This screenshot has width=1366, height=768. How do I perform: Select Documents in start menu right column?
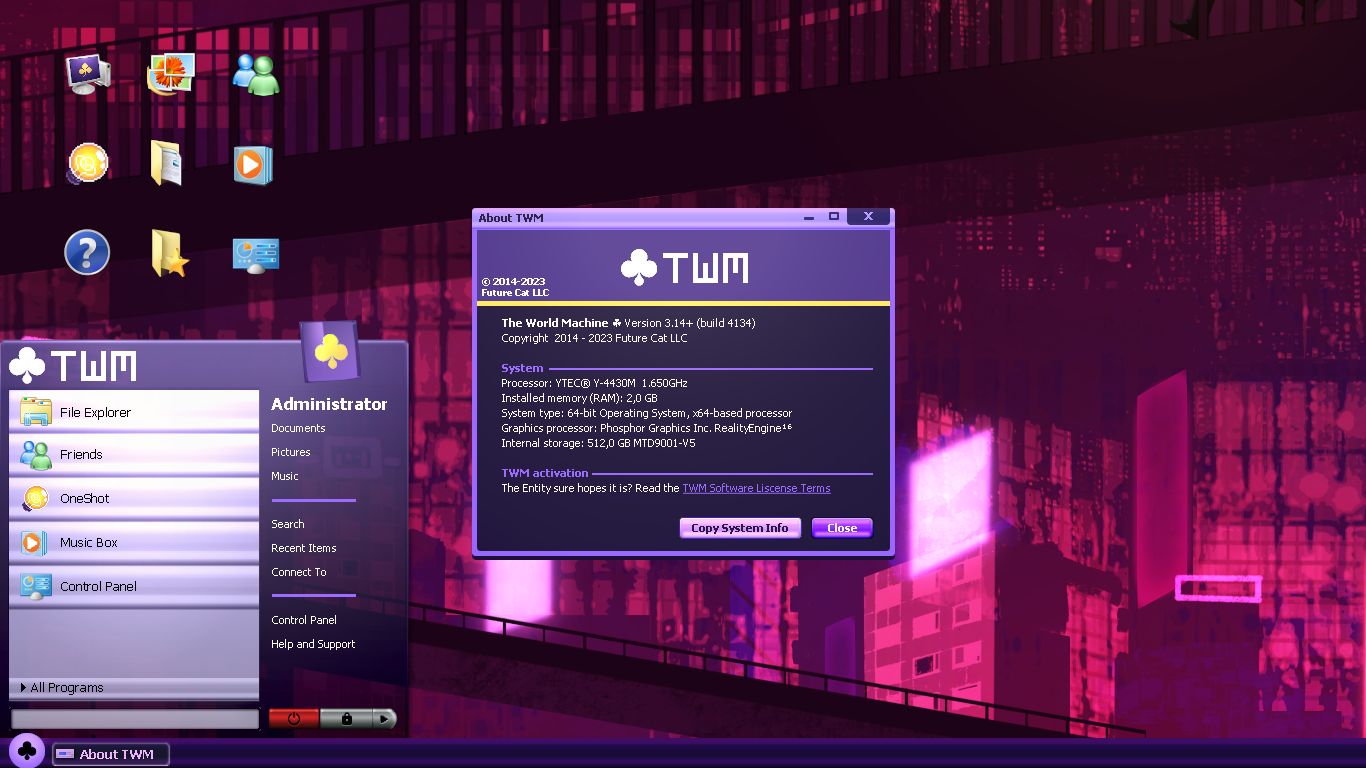pos(298,428)
